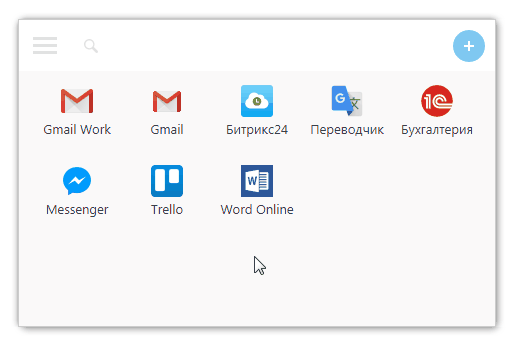
Task: Launch the Word Online icon
Action: 257,181
